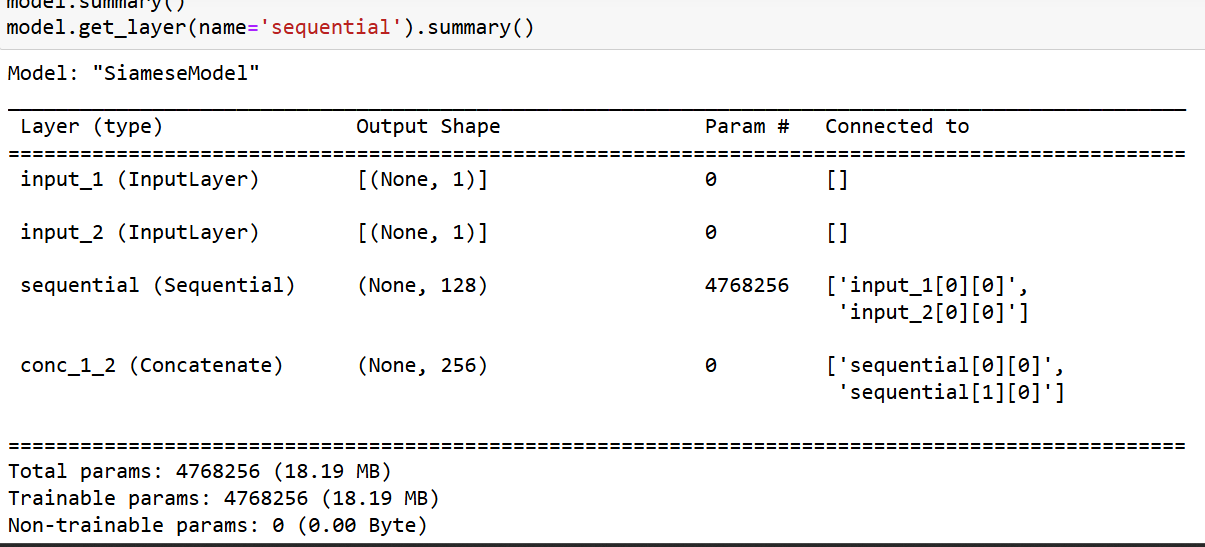The height and width of the screenshot is (547, 1205).
Task: Click the empty brackets in the input_1 row
Action: pyautogui.click(x=837, y=180)
